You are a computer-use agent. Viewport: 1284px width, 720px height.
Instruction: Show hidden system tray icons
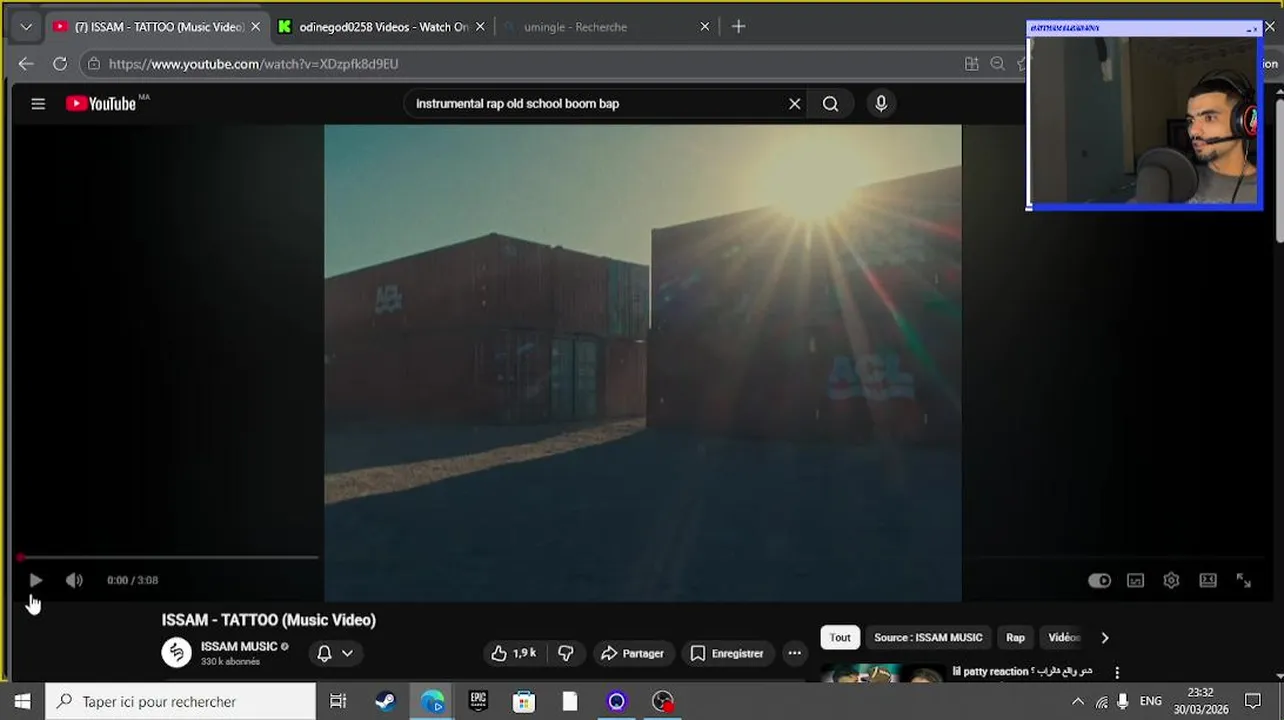pos(1078,702)
